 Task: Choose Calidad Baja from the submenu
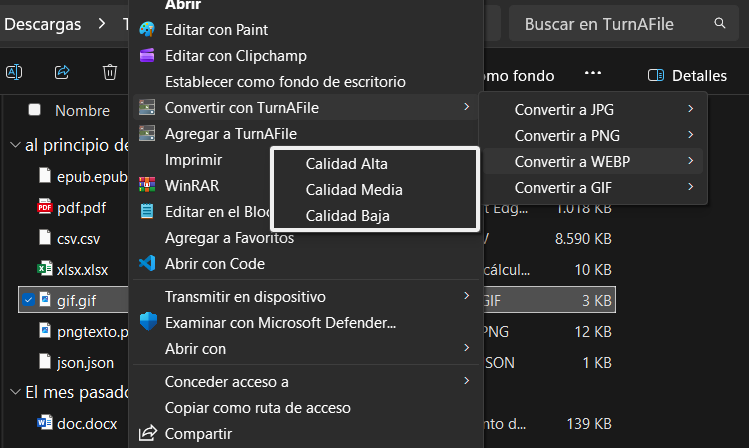pos(347,215)
